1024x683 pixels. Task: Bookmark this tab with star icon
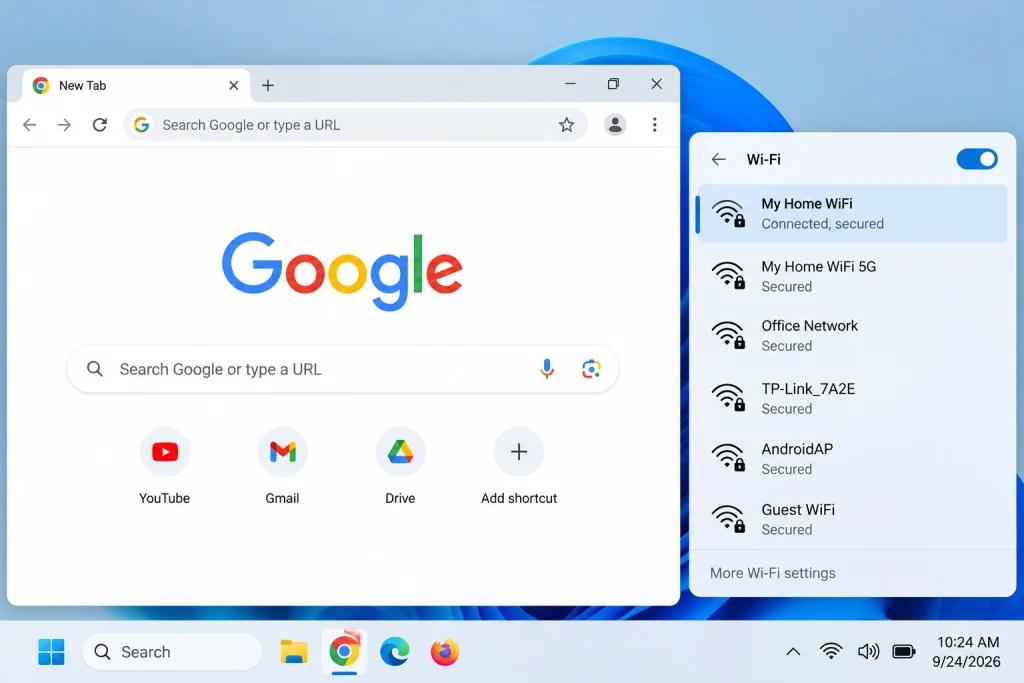click(x=566, y=125)
